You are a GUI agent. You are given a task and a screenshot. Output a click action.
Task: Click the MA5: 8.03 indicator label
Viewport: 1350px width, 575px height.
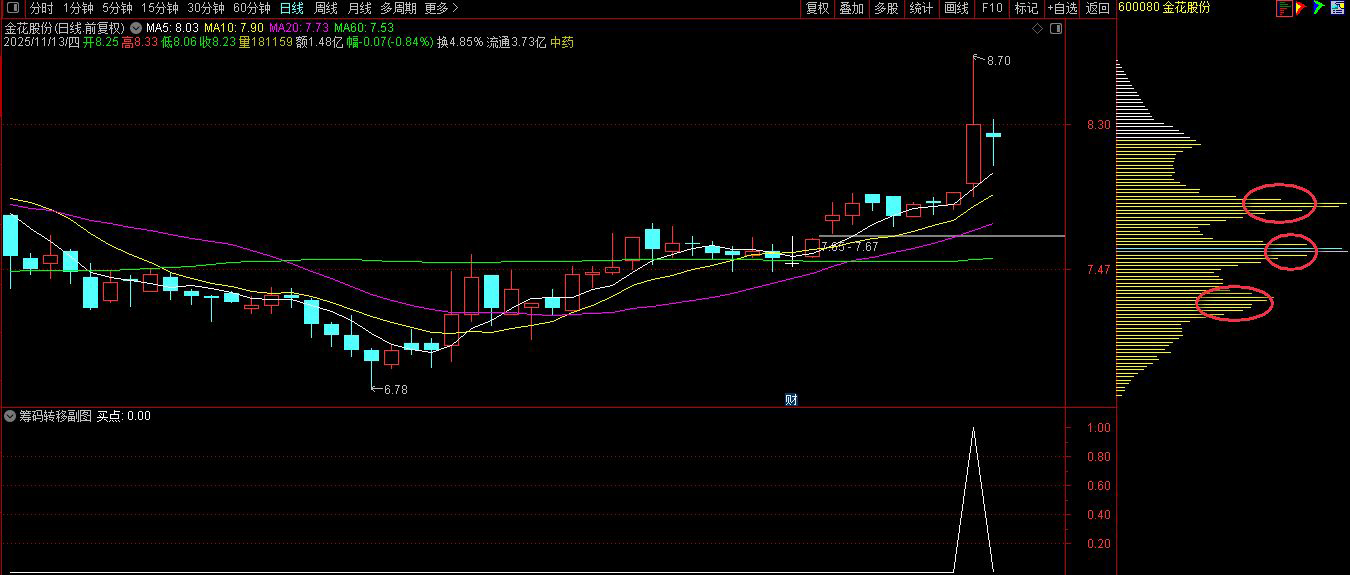(173, 28)
